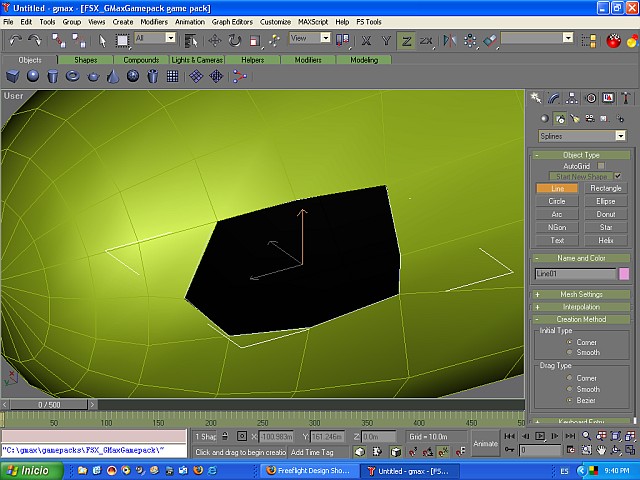This screenshot has width=640, height=480.
Task: Click the Rectangle shape button
Action: (605, 188)
